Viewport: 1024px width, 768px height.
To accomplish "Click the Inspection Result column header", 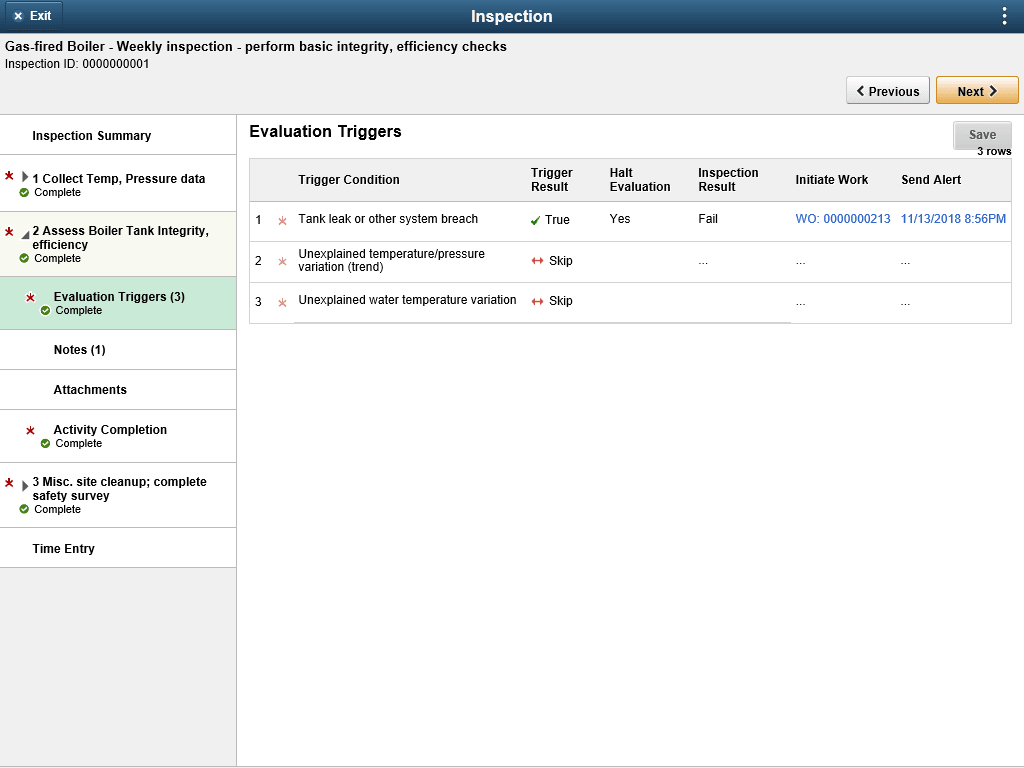I will point(728,180).
